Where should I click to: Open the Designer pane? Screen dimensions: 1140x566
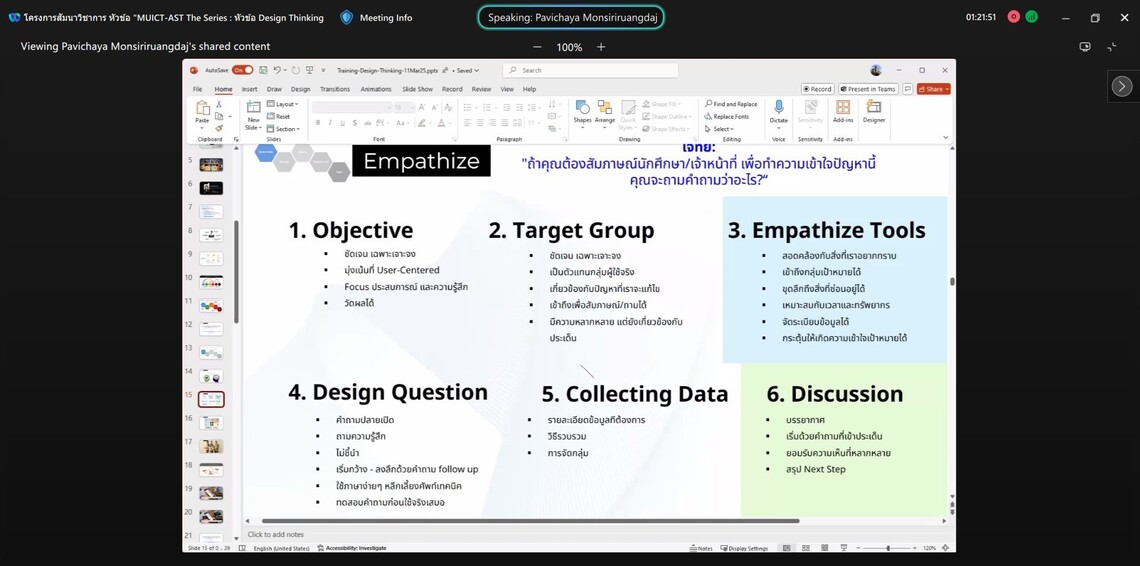click(x=874, y=110)
